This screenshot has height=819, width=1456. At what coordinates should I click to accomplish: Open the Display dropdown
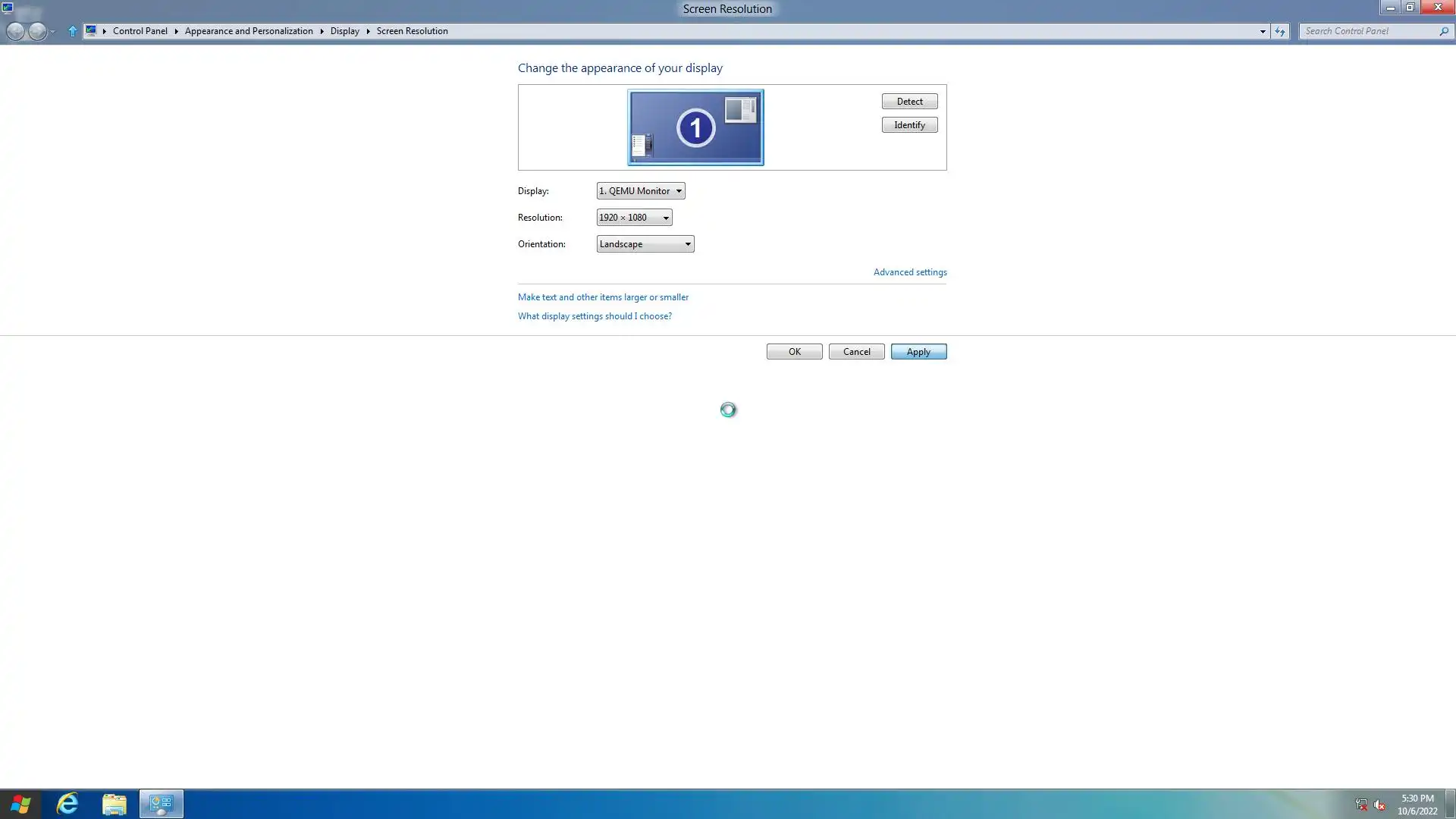pyautogui.click(x=641, y=191)
